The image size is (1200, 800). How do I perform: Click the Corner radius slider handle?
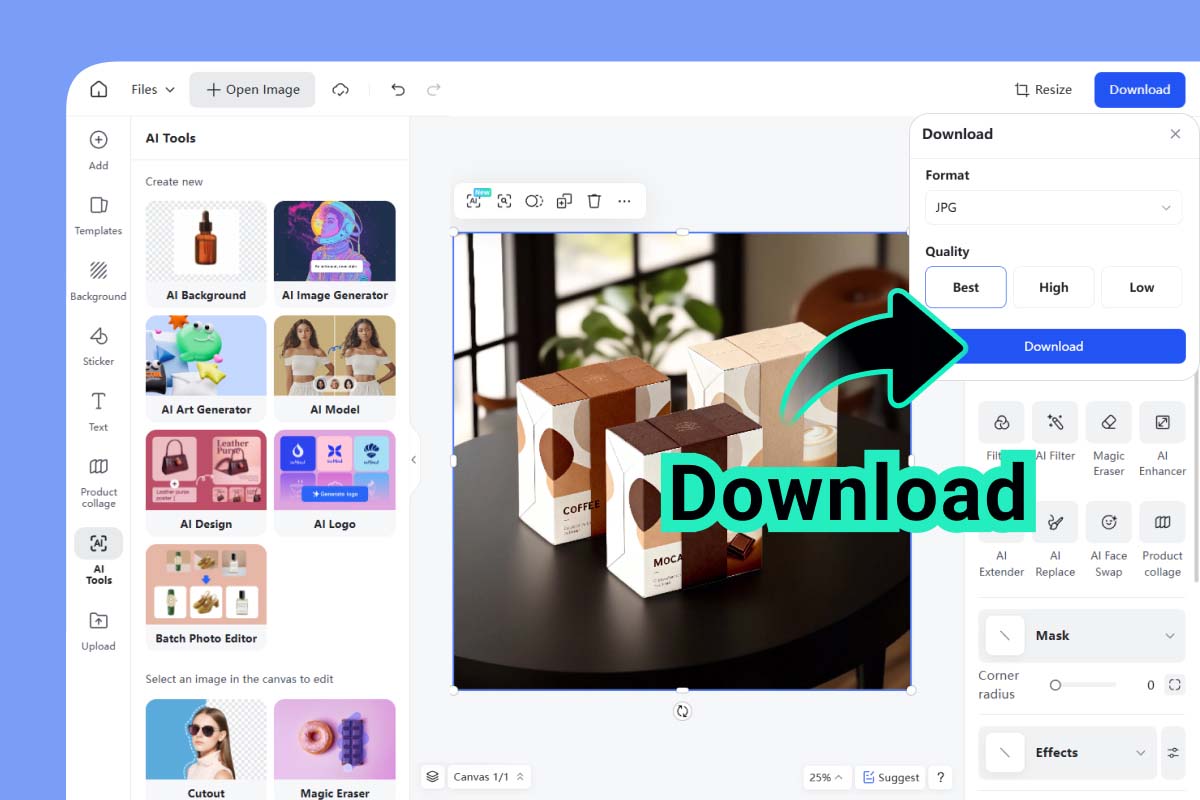pyautogui.click(x=1055, y=685)
